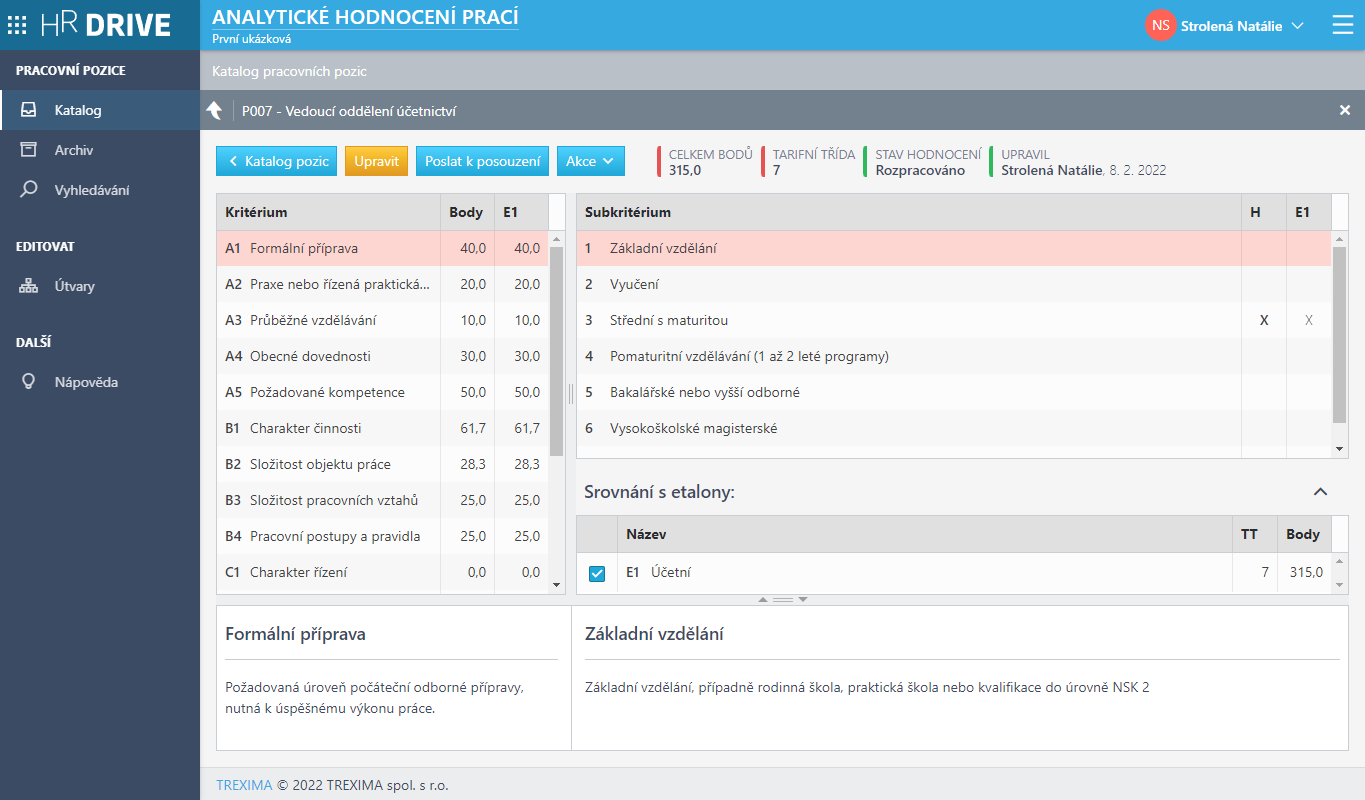Click the Vyhledávání magnifier icon
Screen dimensions: 1365x800
[x=29, y=190]
